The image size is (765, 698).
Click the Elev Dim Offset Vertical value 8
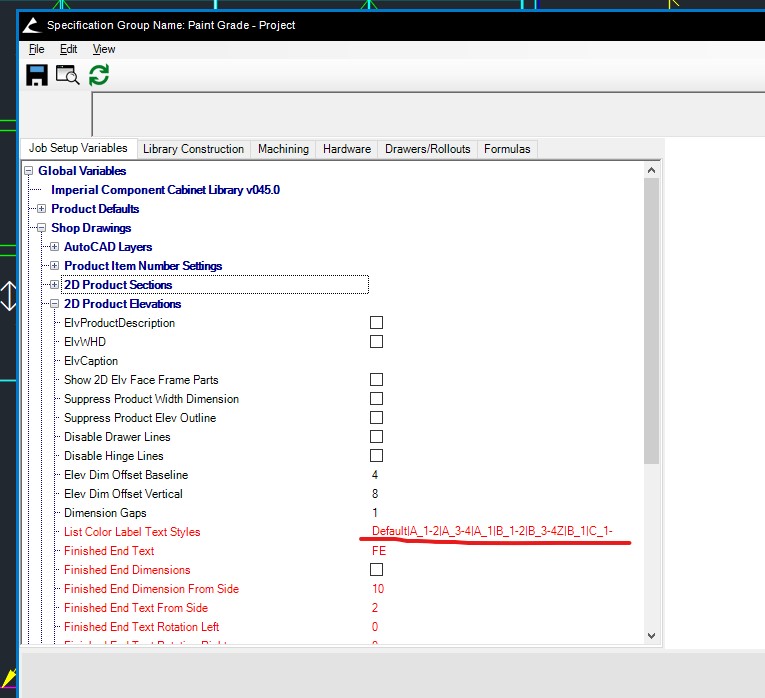pyautogui.click(x=375, y=494)
